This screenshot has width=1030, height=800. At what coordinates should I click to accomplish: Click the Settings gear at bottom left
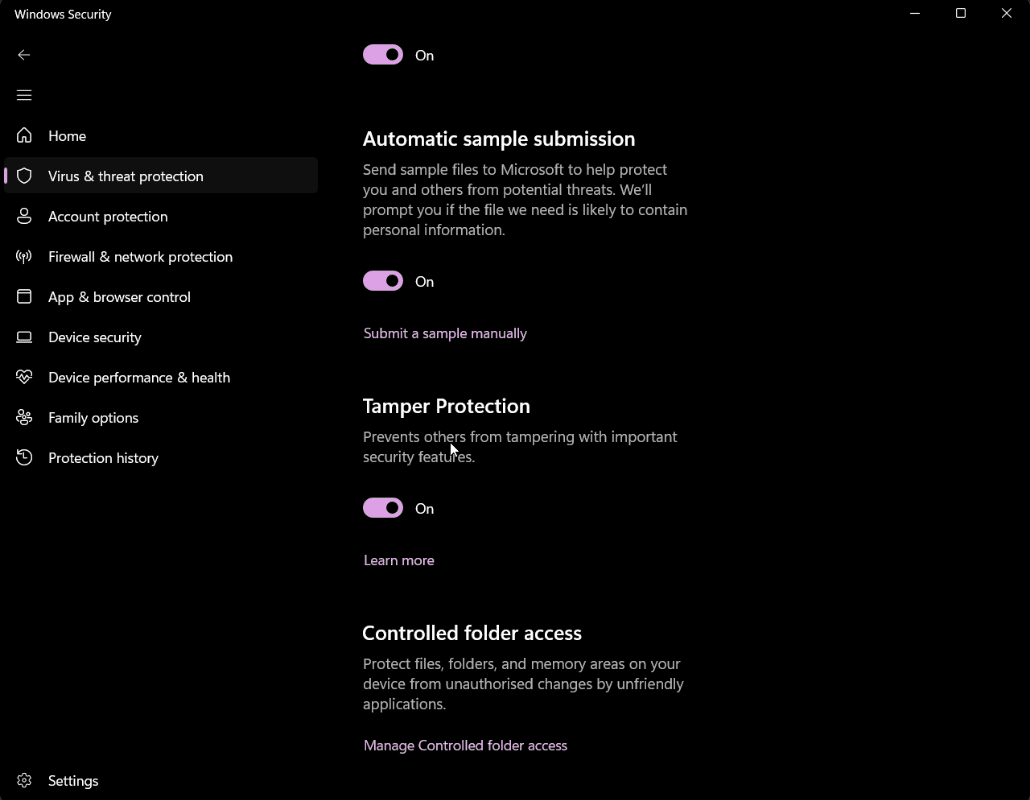pyautogui.click(x=24, y=780)
